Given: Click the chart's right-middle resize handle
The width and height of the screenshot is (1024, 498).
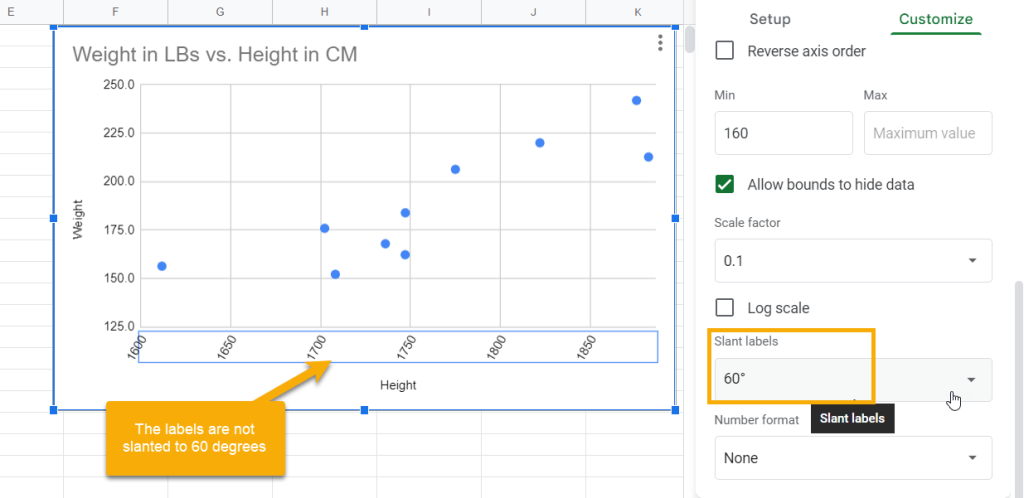Looking at the screenshot, I should 675,218.
